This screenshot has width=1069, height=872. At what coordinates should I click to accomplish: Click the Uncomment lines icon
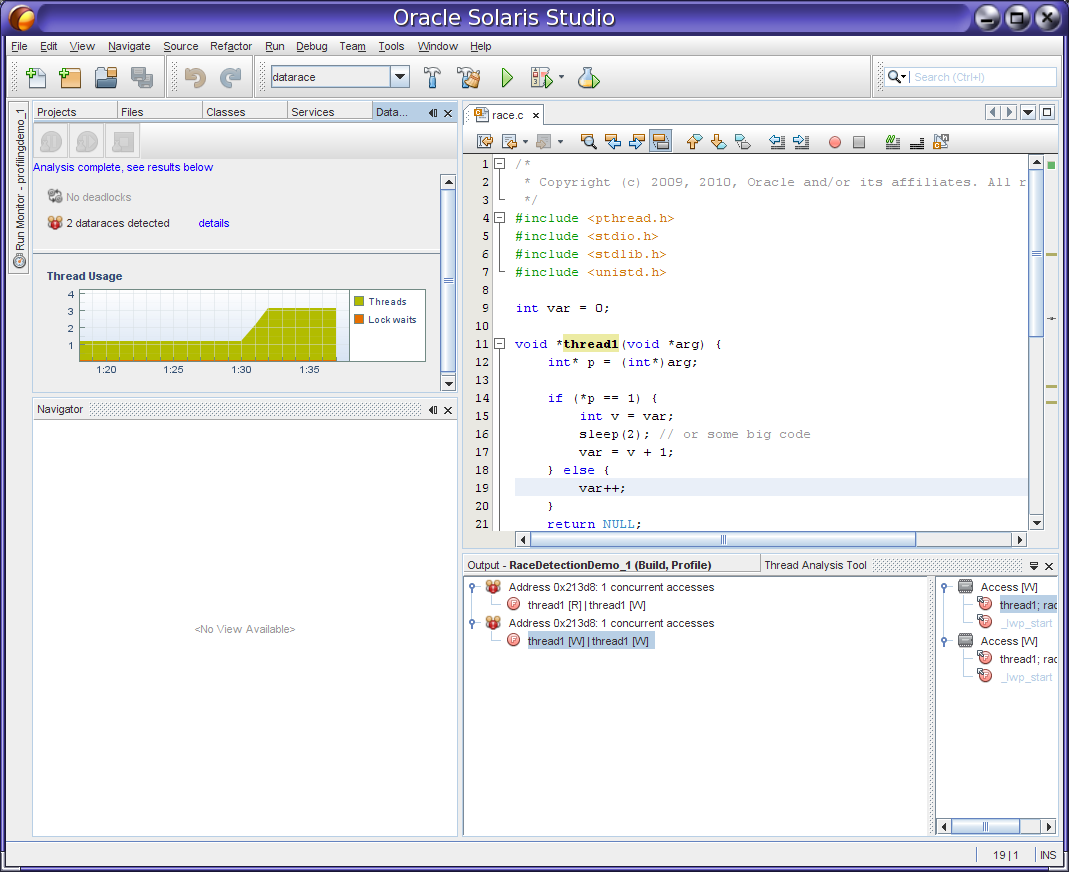tap(917, 142)
